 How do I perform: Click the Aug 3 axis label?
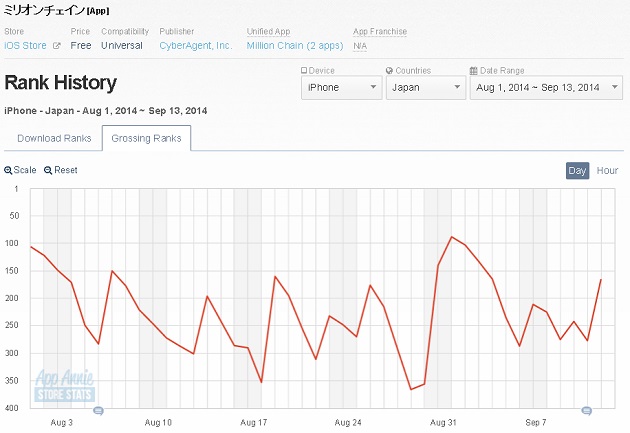click(61, 423)
